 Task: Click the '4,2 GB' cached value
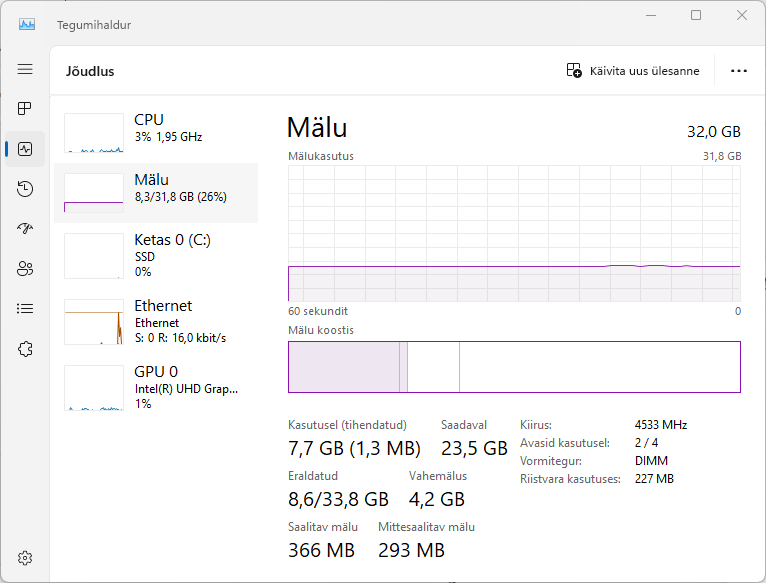[437, 499]
